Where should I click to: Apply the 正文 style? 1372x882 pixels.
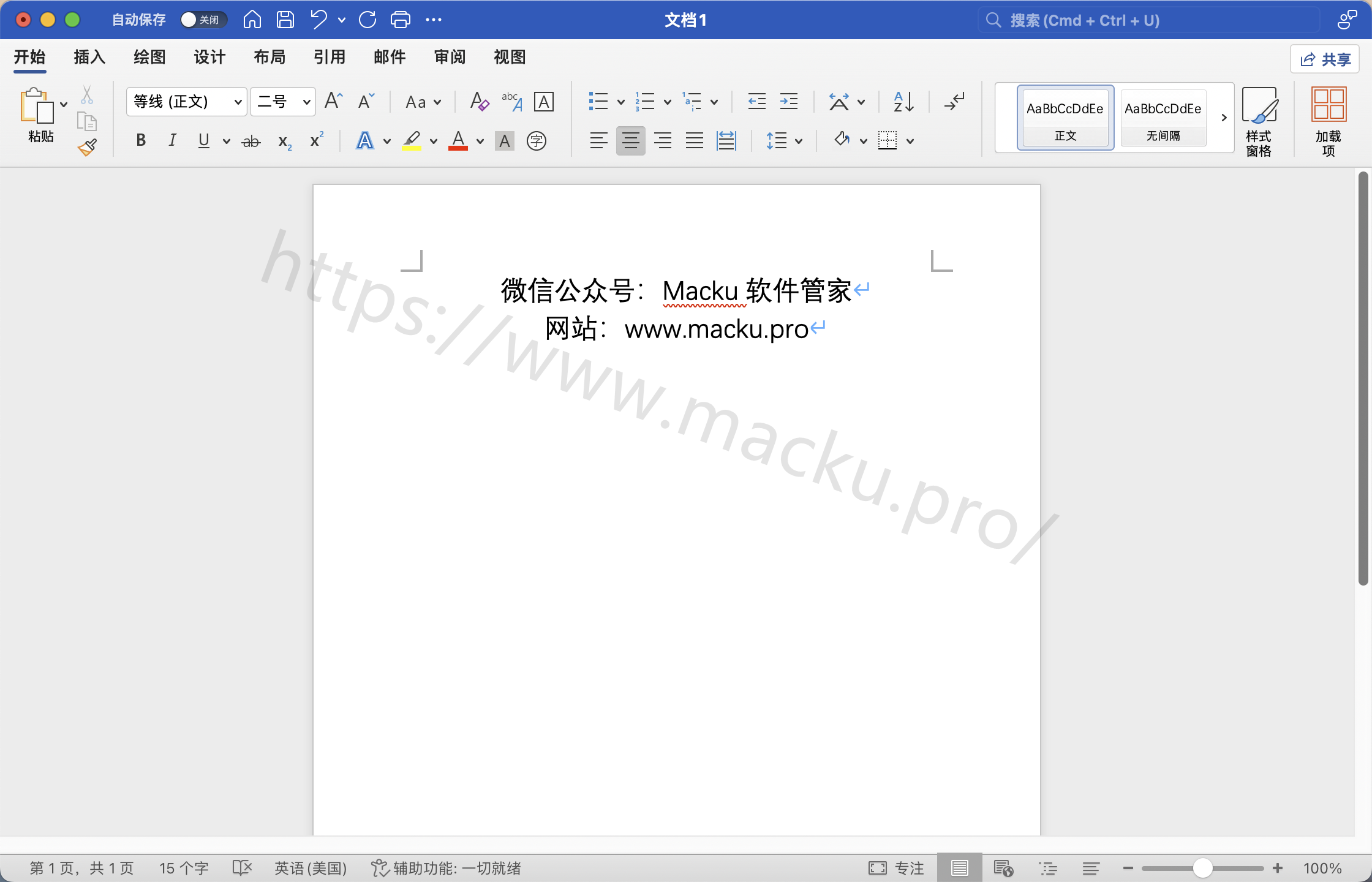point(1065,118)
